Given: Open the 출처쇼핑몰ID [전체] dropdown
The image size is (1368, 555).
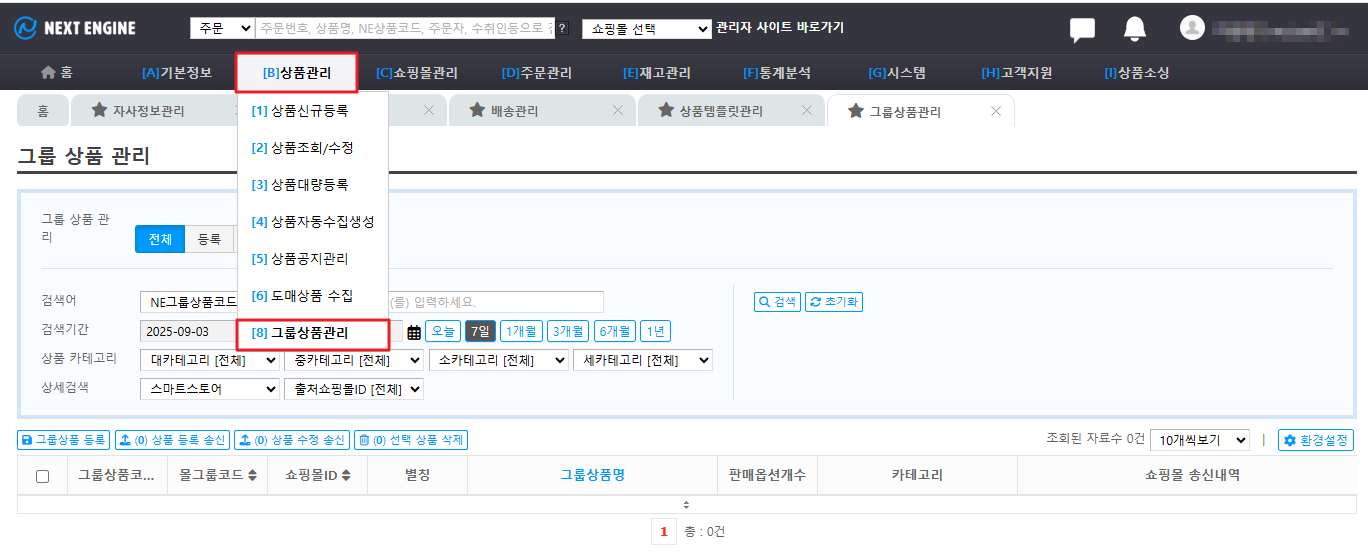Looking at the screenshot, I should 354,388.
